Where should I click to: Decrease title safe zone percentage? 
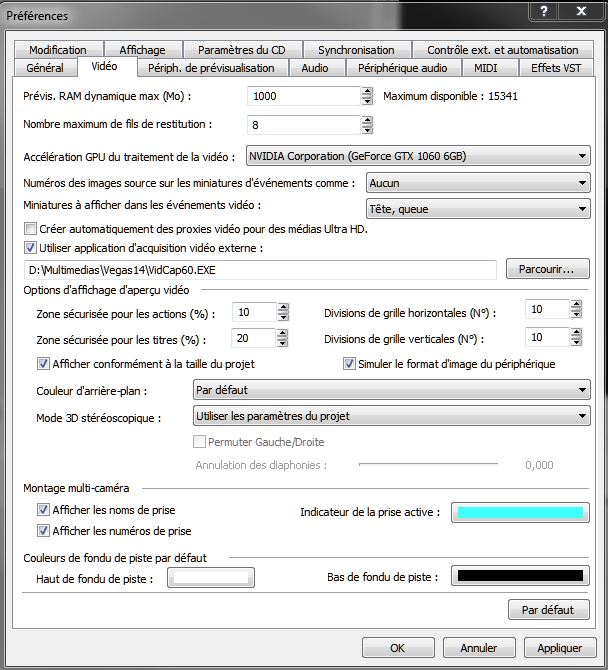pyautogui.click(x=282, y=343)
